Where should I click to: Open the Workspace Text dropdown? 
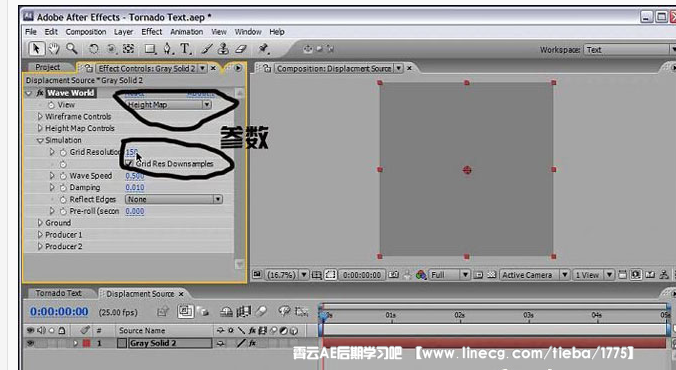click(629, 50)
